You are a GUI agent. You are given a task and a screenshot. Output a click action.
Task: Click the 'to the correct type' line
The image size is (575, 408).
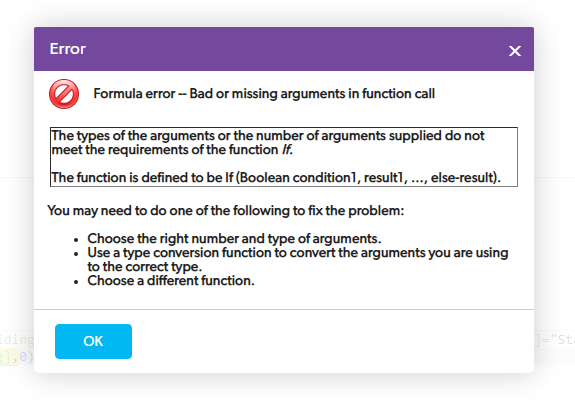[x=144, y=267]
